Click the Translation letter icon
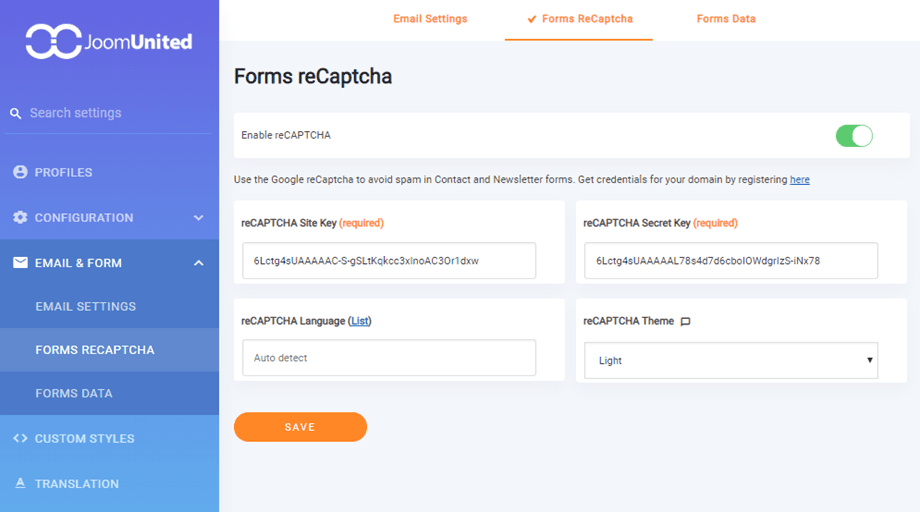The width and height of the screenshot is (920, 512). tap(20, 483)
